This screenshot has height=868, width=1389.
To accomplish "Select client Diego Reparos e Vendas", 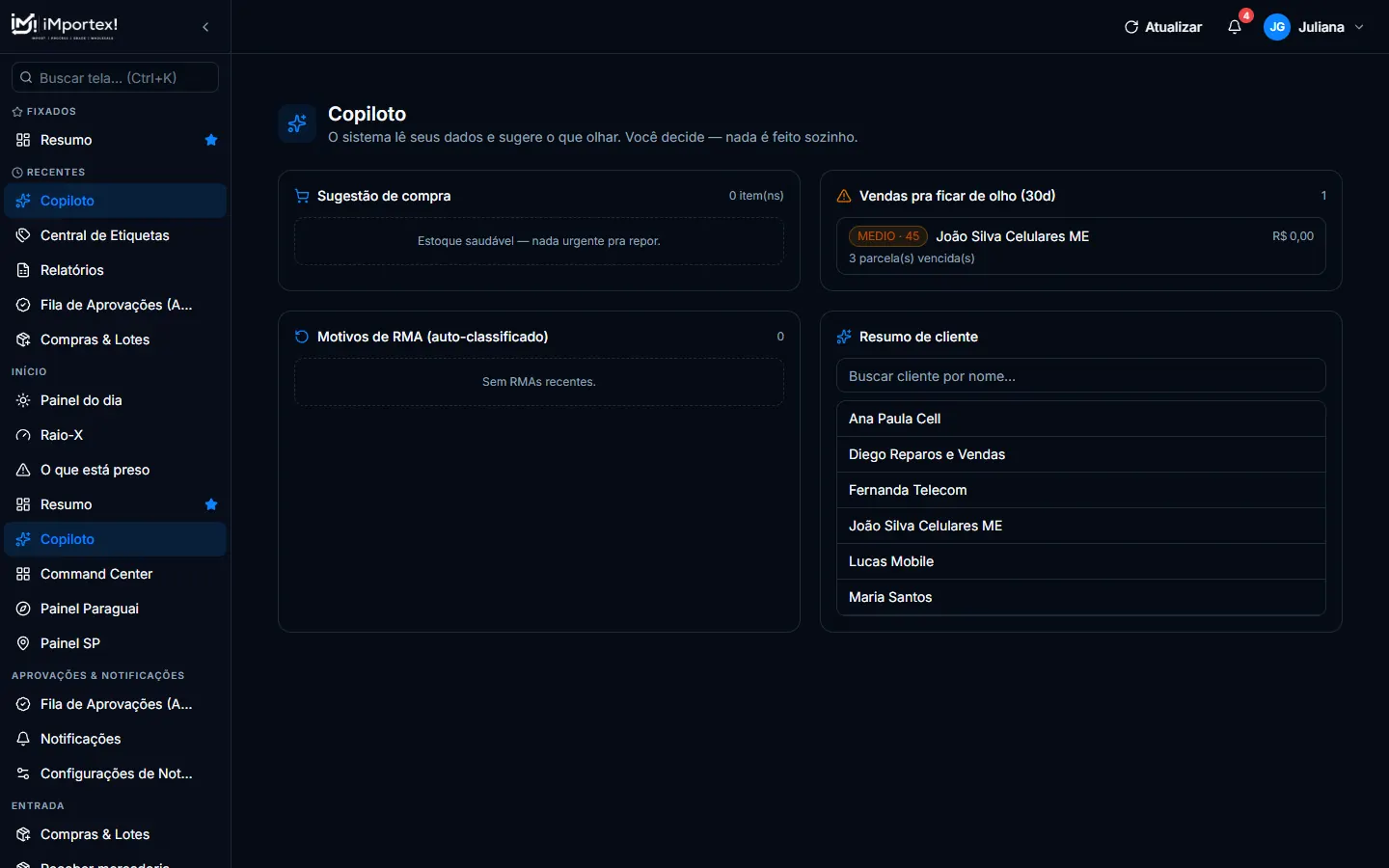I will pos(1080,454).
